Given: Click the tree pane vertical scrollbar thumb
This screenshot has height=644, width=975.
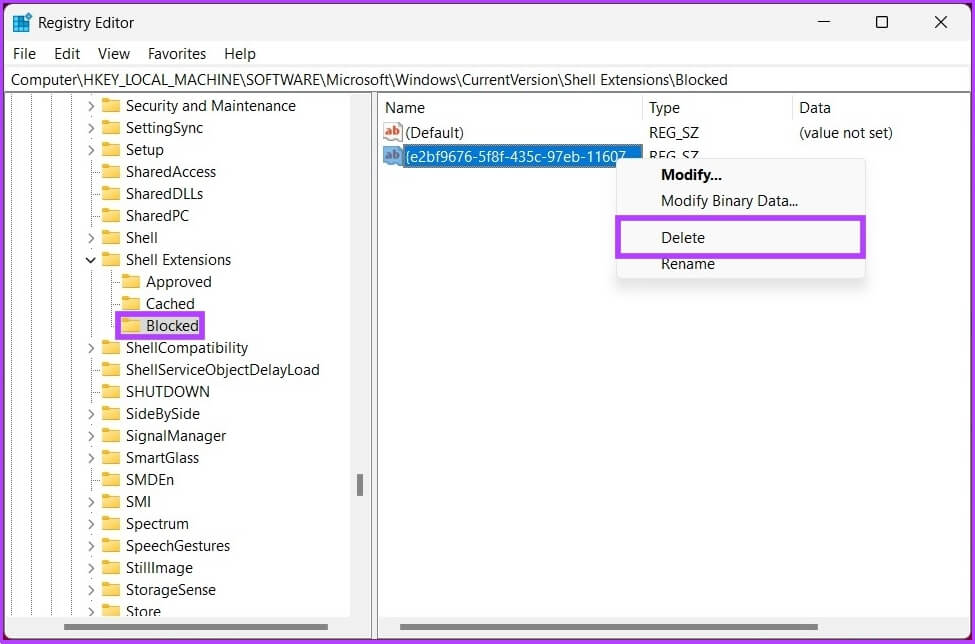Looking at the screenshot, I should (x=359, y=484).
